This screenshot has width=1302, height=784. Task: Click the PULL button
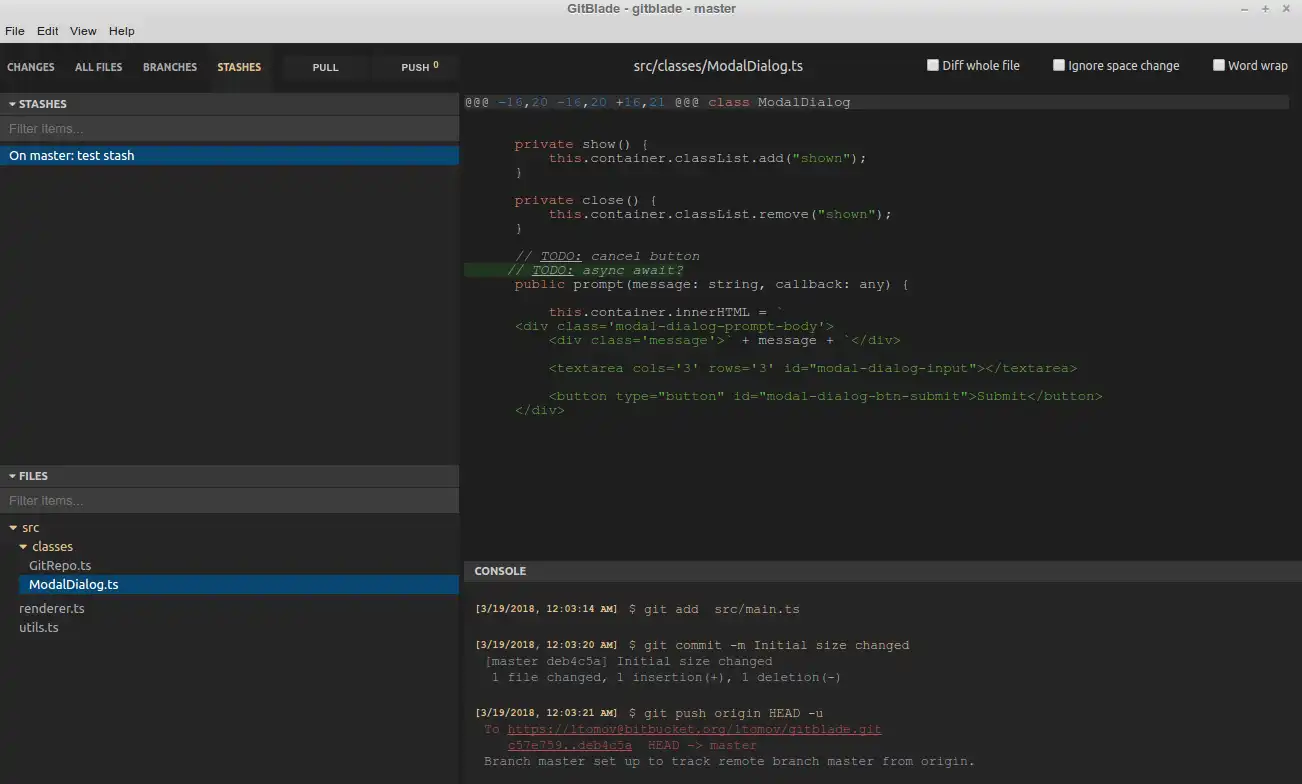click(326, 68)
